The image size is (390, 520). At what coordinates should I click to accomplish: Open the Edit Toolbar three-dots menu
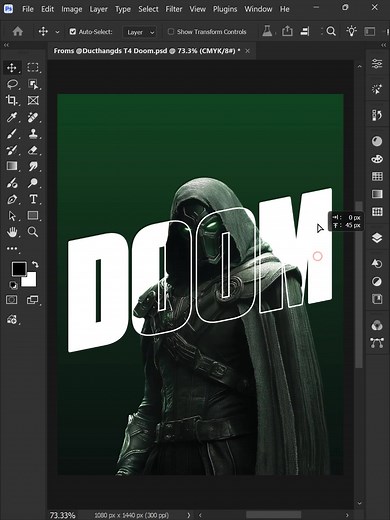(12, 248)
